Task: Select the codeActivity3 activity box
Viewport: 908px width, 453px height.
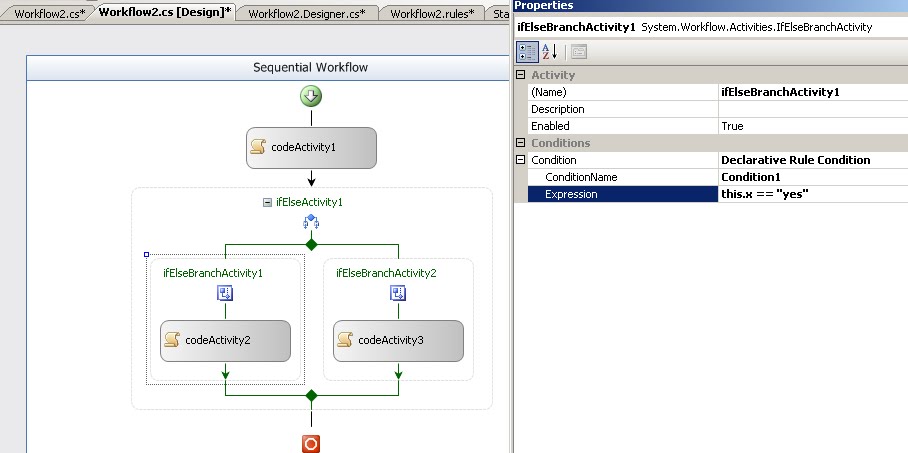Action: click(398, 341)
